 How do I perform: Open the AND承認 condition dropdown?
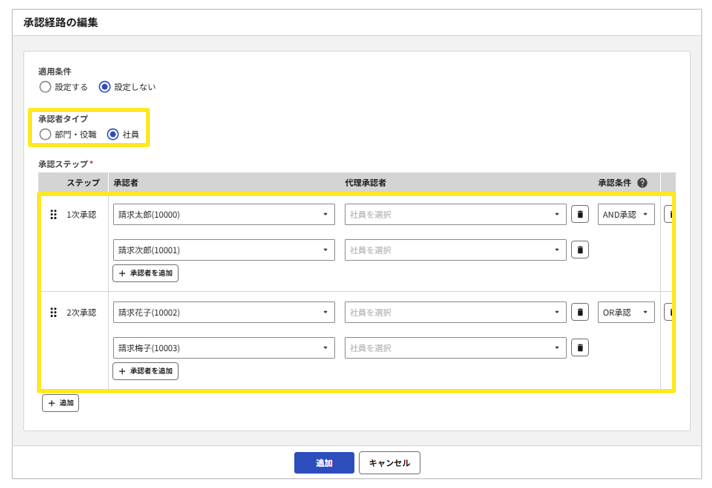click(625, 215)
